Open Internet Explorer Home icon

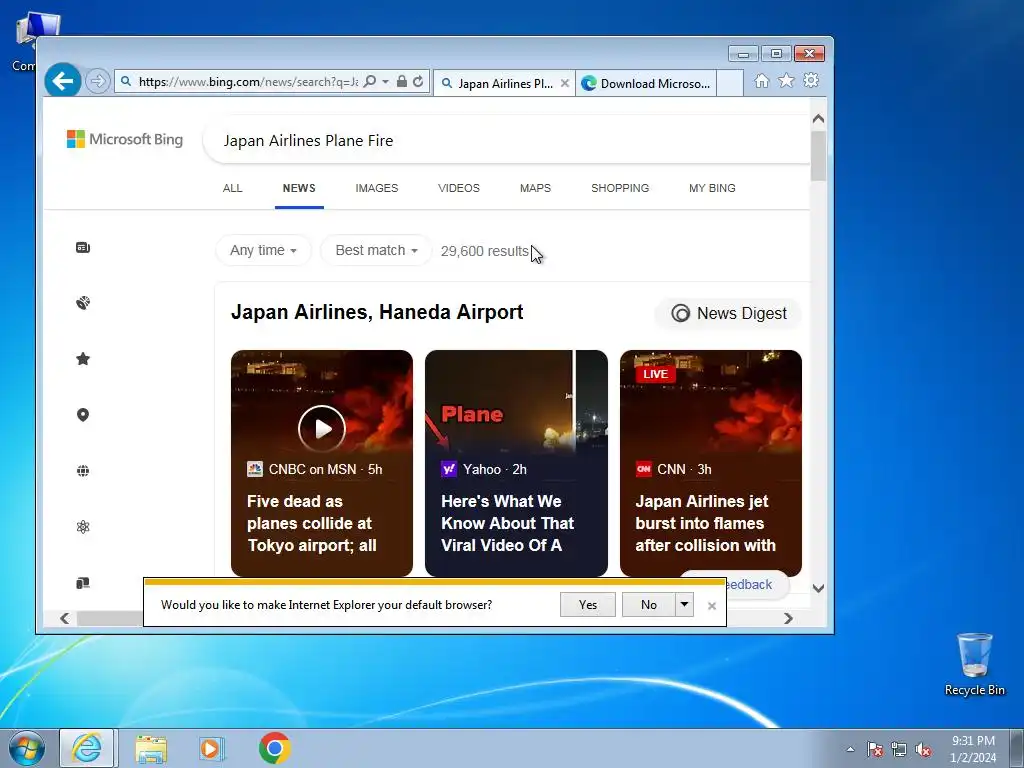click(x=761, y=80)
